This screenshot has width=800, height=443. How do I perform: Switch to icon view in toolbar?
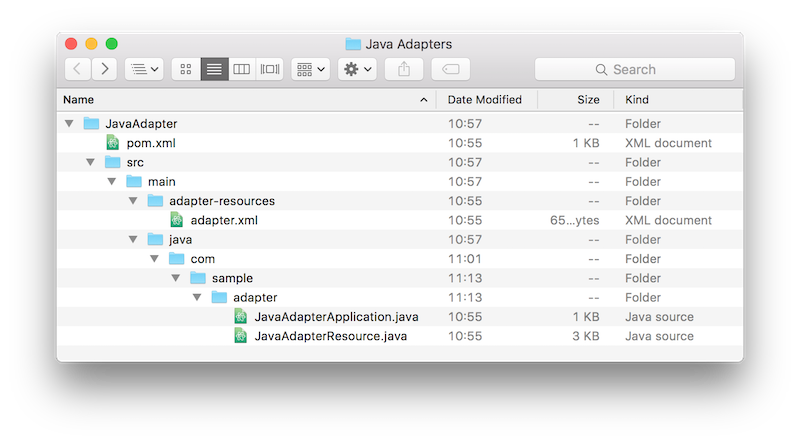186,69
